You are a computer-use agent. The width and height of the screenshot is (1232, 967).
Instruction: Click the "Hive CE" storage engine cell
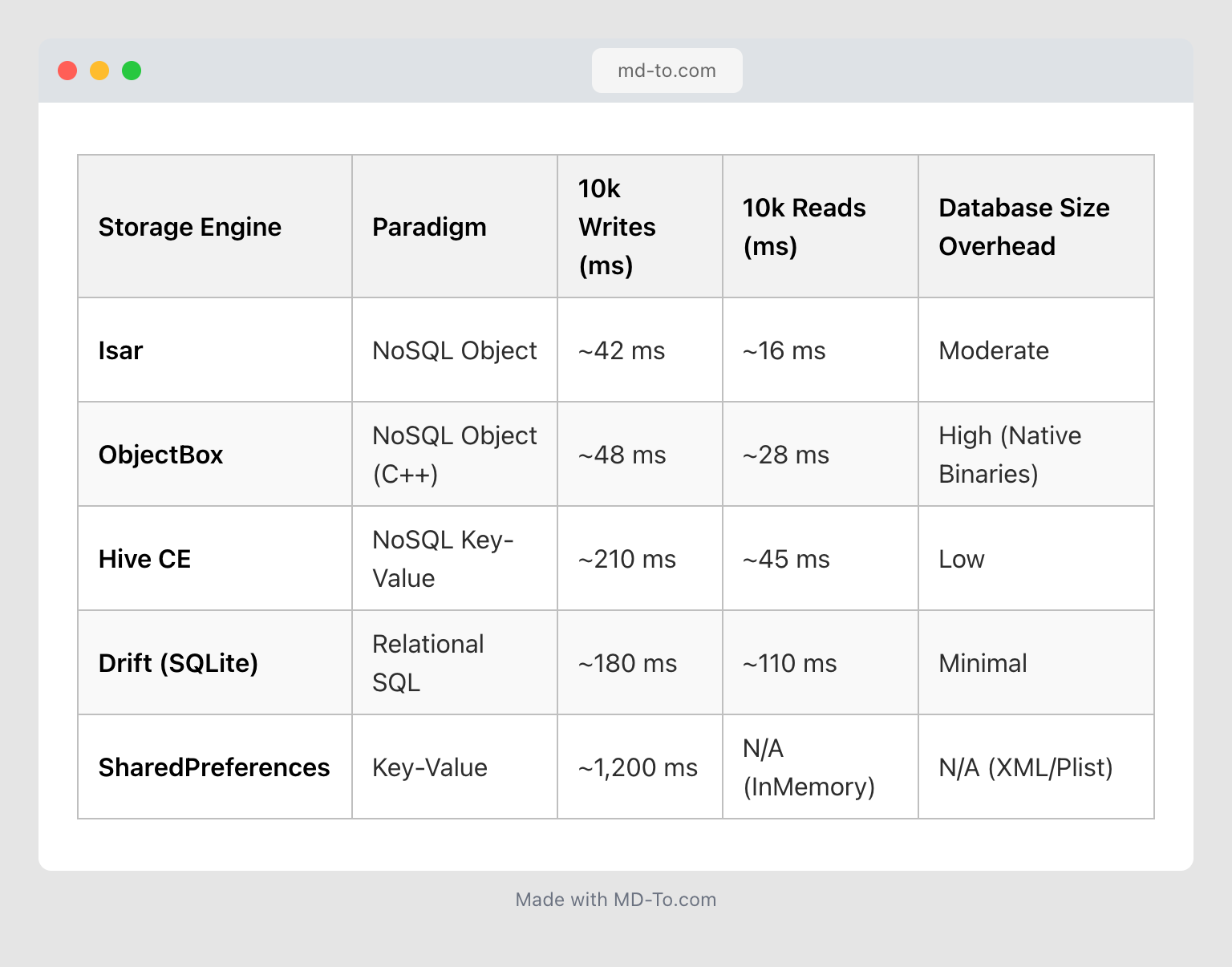click(215, 559)
